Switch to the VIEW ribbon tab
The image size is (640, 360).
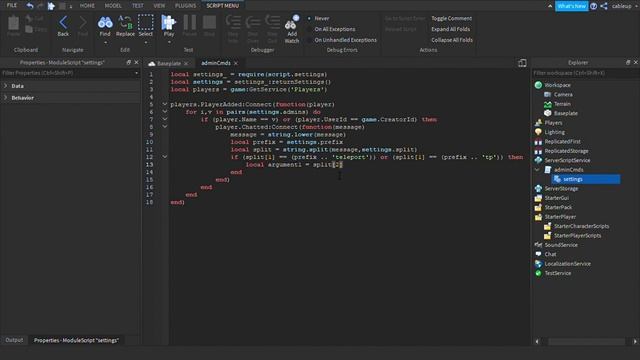(x=159, y=6)
